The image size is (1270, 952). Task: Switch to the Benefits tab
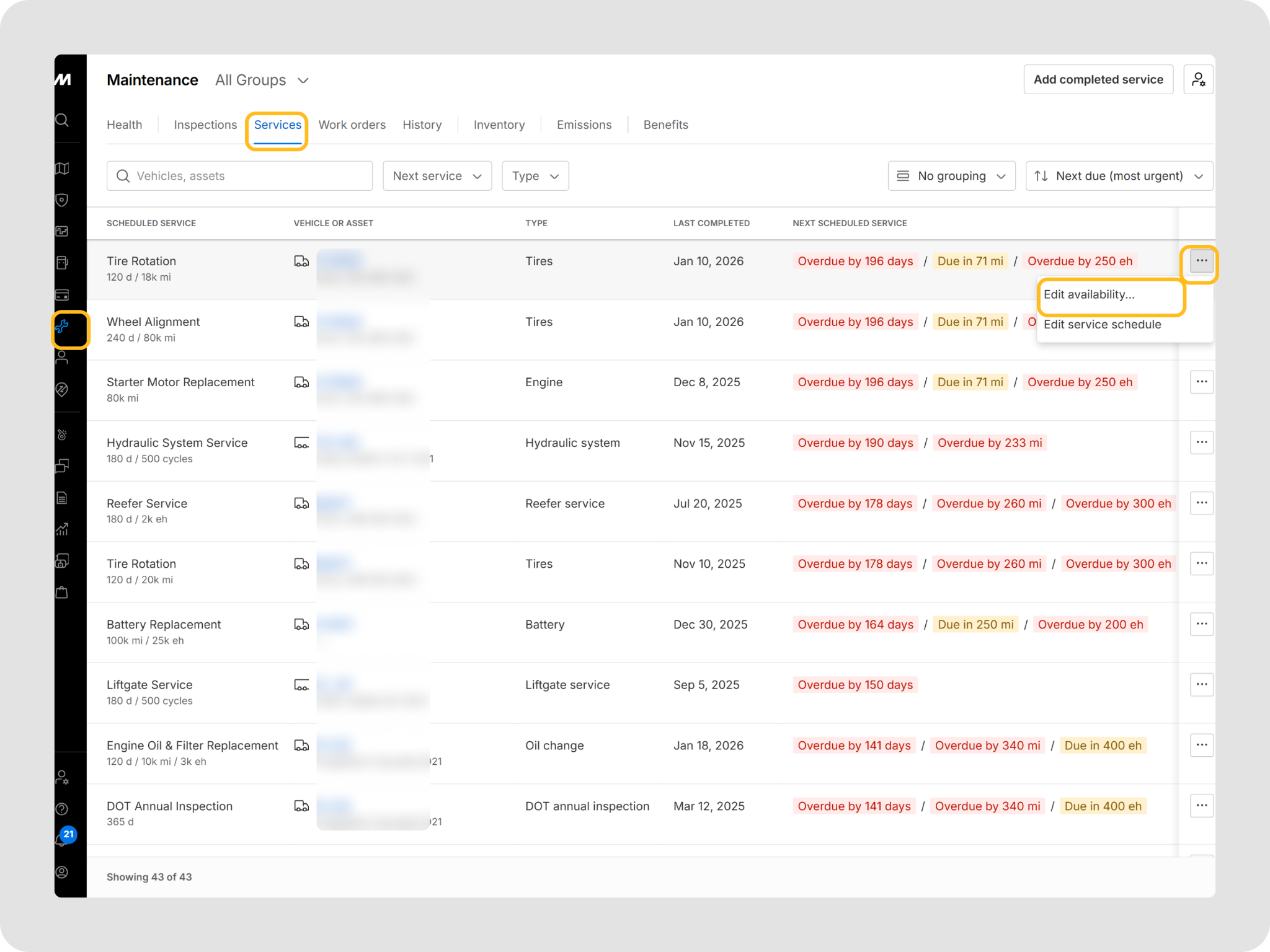coord(666,125)
